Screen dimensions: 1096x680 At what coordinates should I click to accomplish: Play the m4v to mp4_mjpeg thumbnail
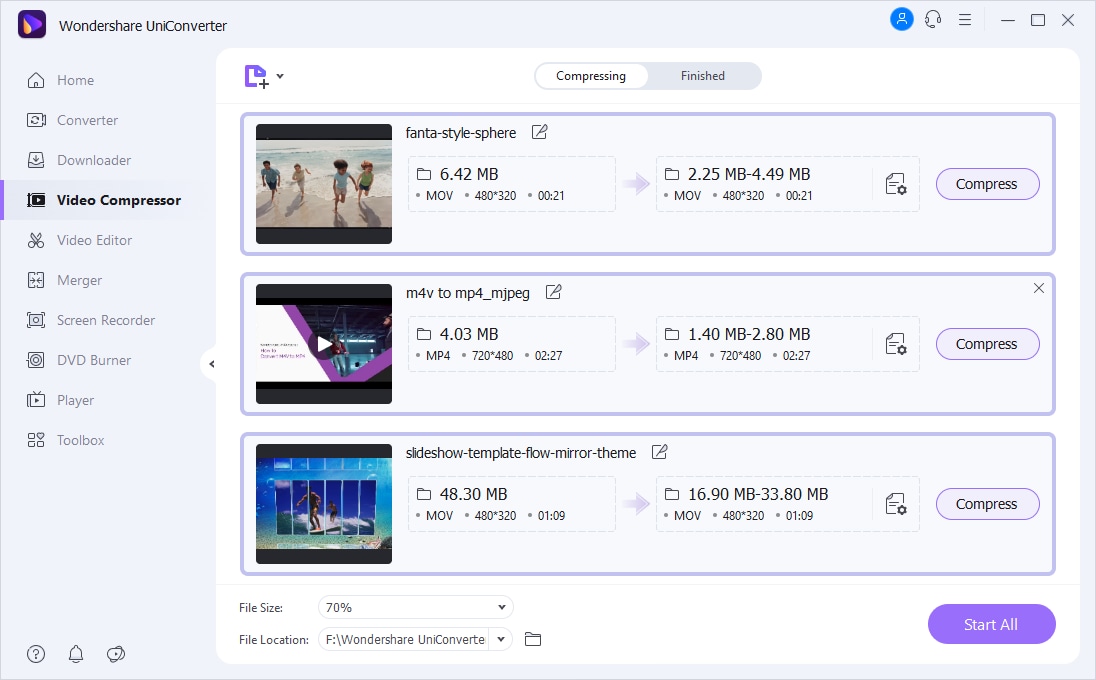(324, 344)
